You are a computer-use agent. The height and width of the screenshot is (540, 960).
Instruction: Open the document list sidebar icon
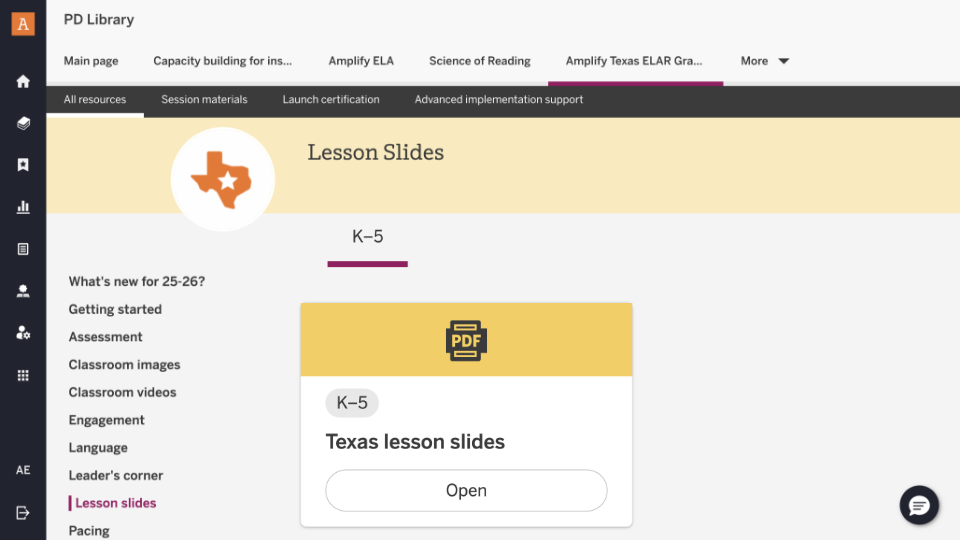click(23, 250)
